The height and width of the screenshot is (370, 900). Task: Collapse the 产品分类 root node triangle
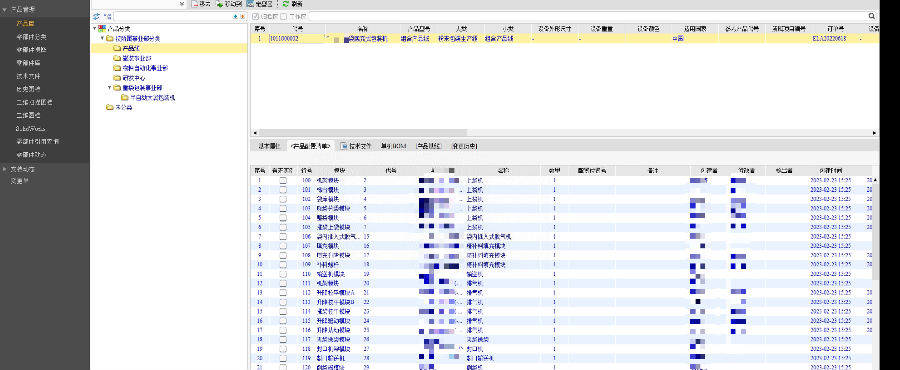pyautogui.click(x=94, y=28)
